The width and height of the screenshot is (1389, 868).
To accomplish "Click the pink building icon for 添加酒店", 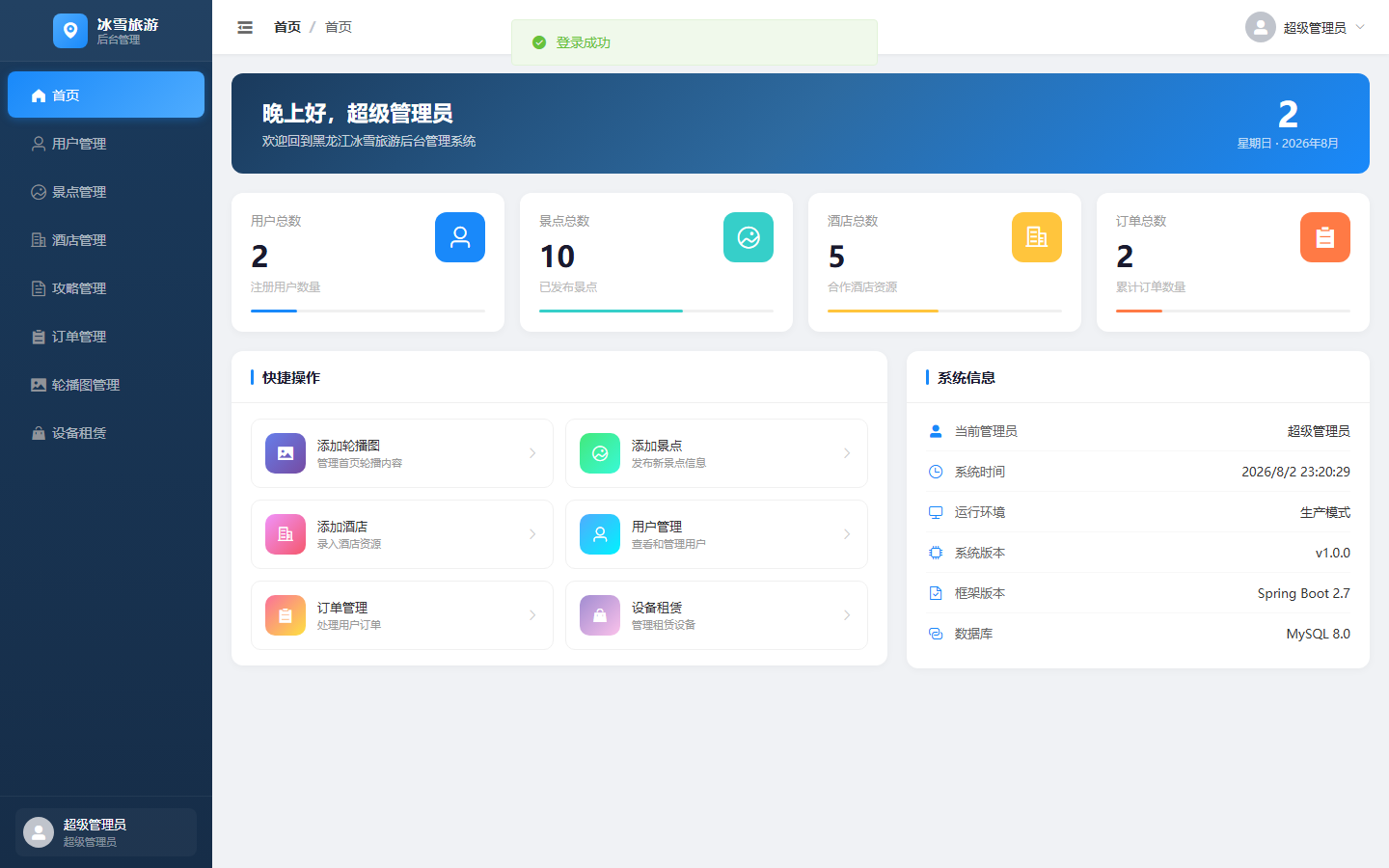I will [286, 534].
